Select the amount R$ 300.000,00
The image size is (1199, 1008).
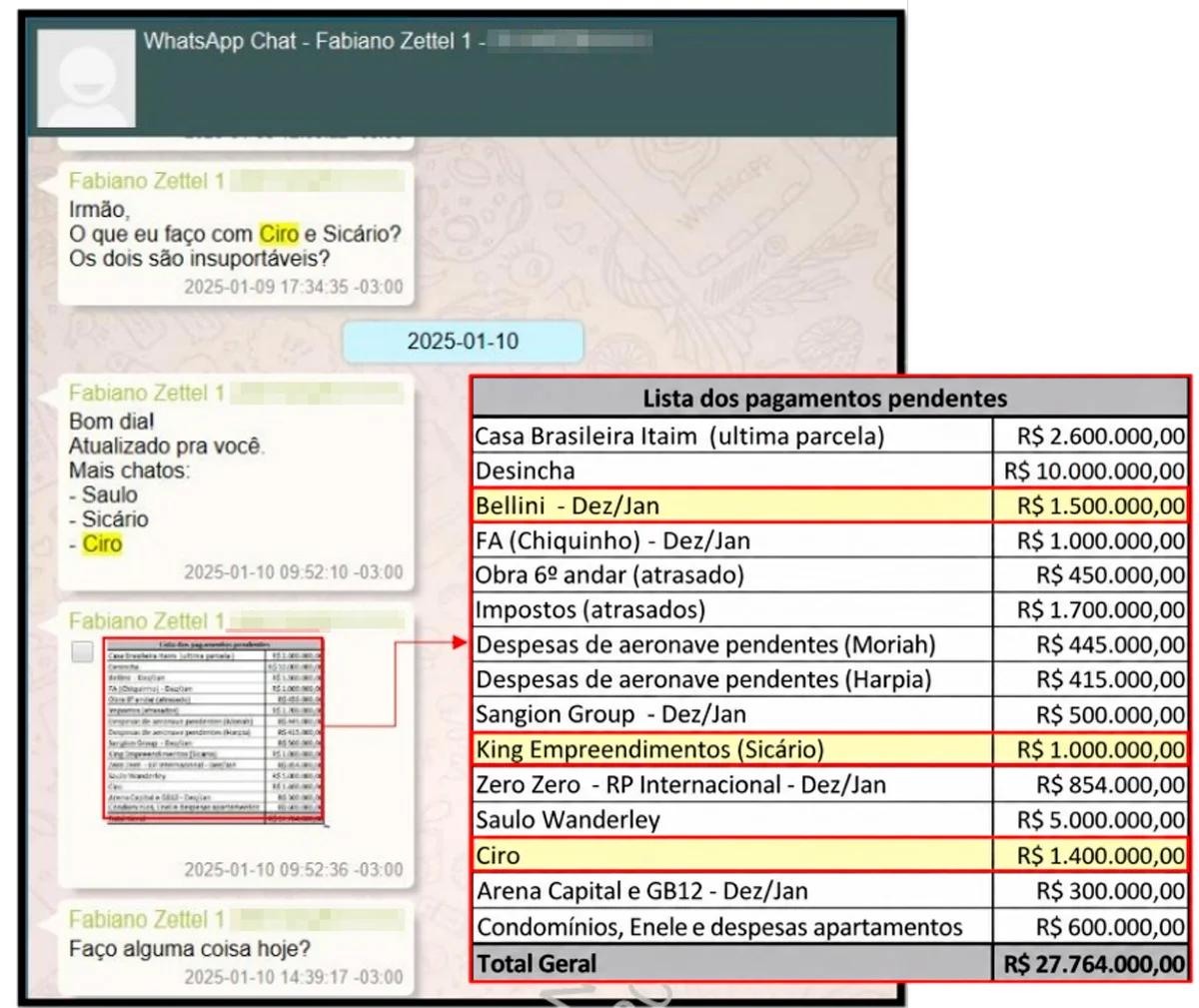click(1091, 891)
